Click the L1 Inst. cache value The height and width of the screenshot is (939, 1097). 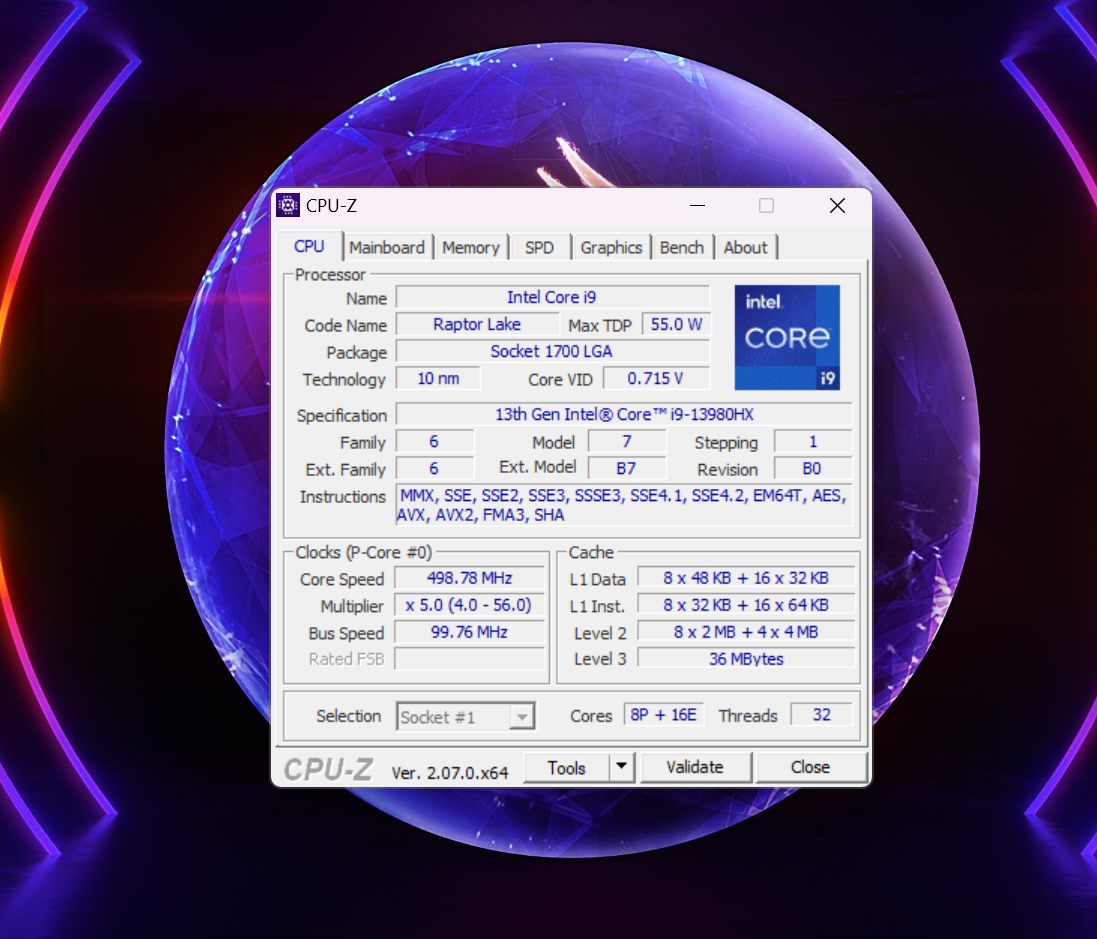(746, 605)
